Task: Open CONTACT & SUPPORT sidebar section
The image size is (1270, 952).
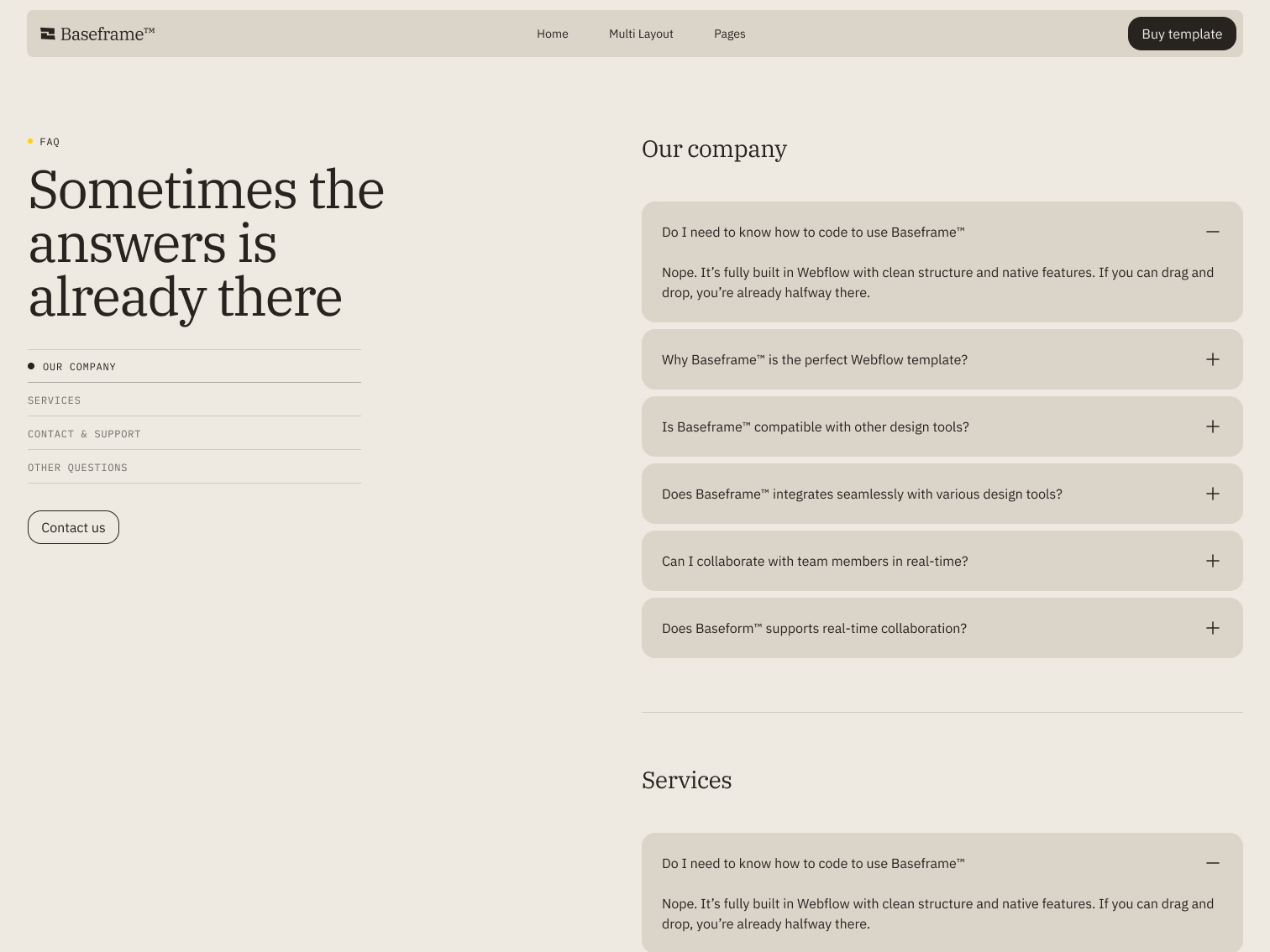Action: (x=84, y=433)
